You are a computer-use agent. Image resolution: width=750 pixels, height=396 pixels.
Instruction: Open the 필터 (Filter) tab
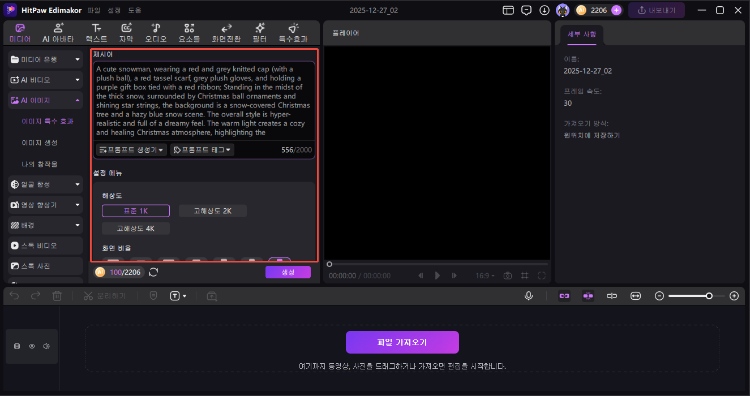[x=259, y=33]
